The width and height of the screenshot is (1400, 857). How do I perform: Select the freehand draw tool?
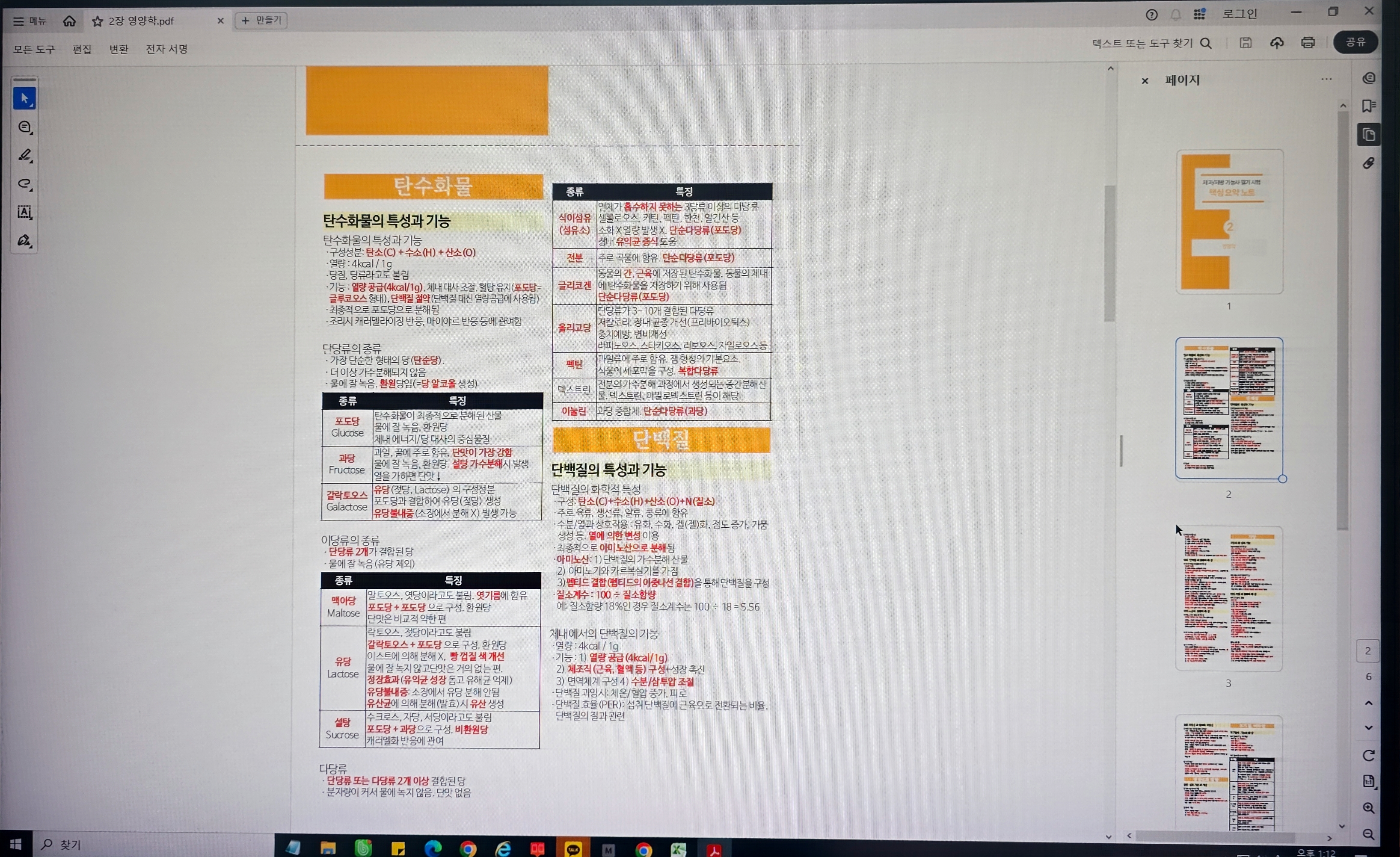coord(24,183)
